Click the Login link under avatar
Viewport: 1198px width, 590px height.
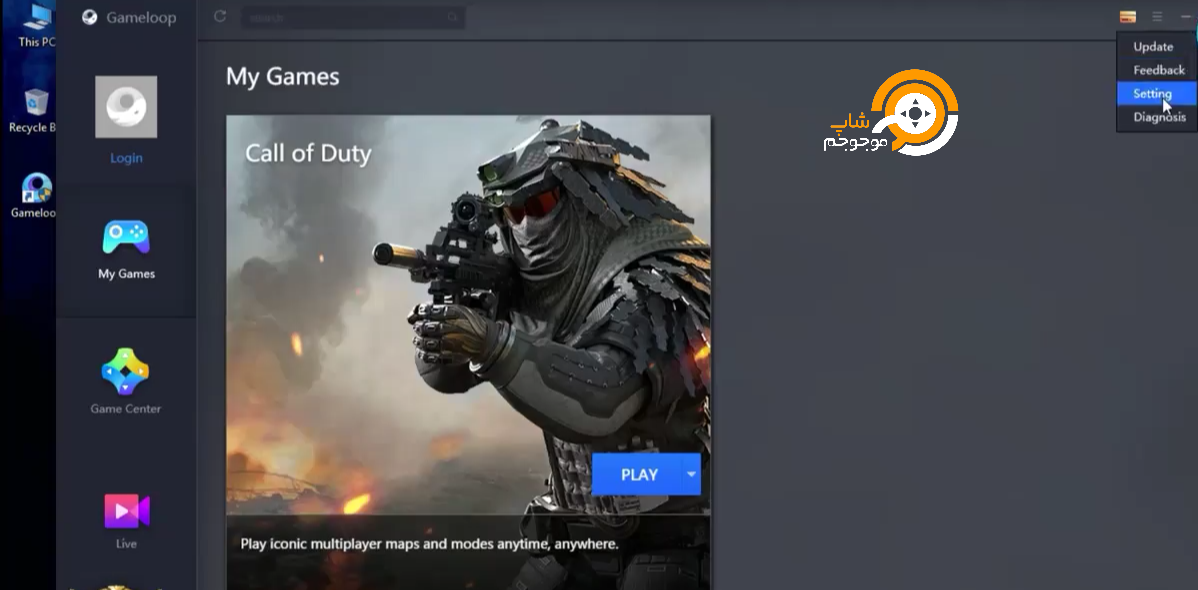pyautogui.click(x=126, y=158)
